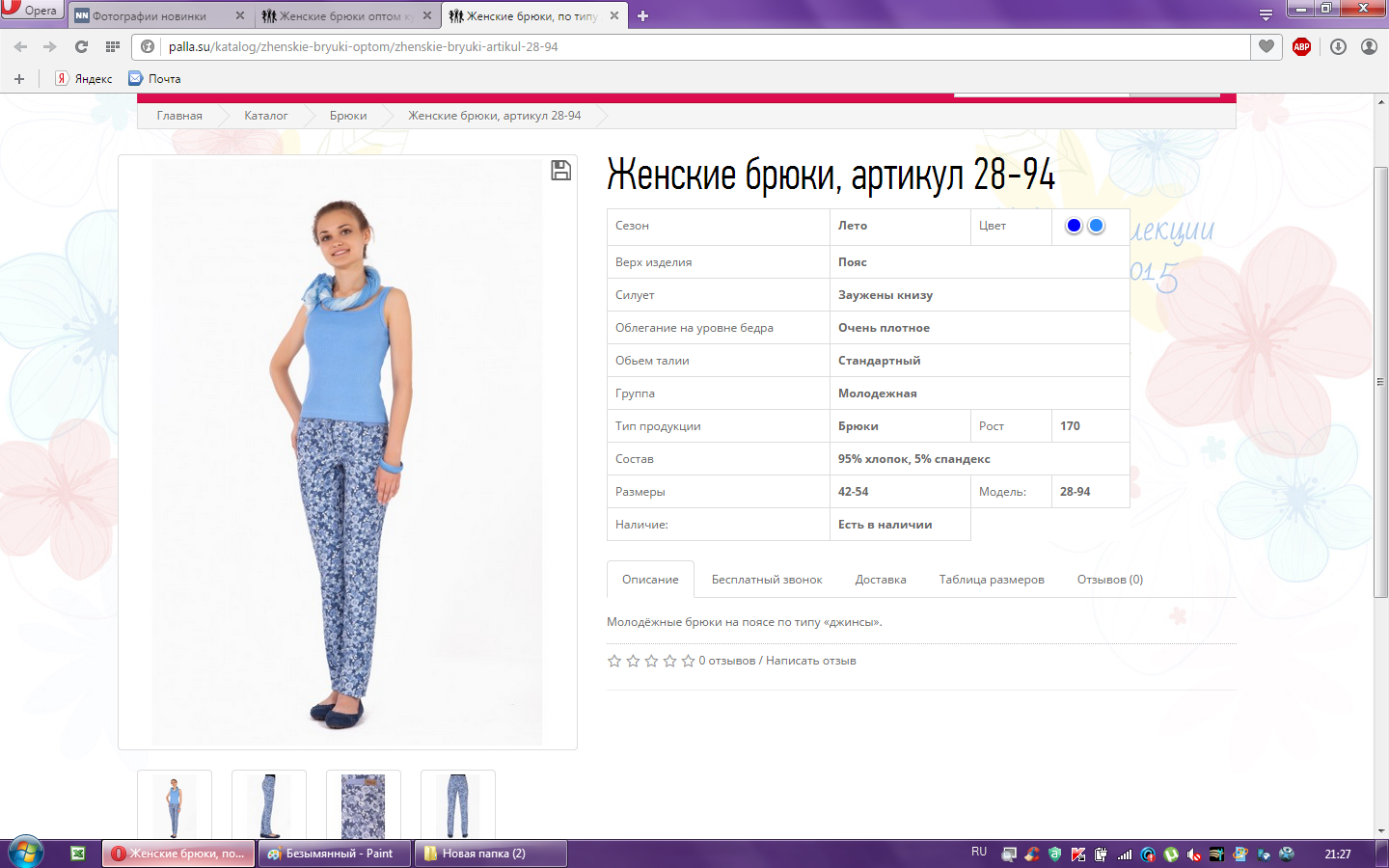The height and width of the screenshot is (868, 1389).
Task: Click the main product photo
Action: tap(347, 452)
